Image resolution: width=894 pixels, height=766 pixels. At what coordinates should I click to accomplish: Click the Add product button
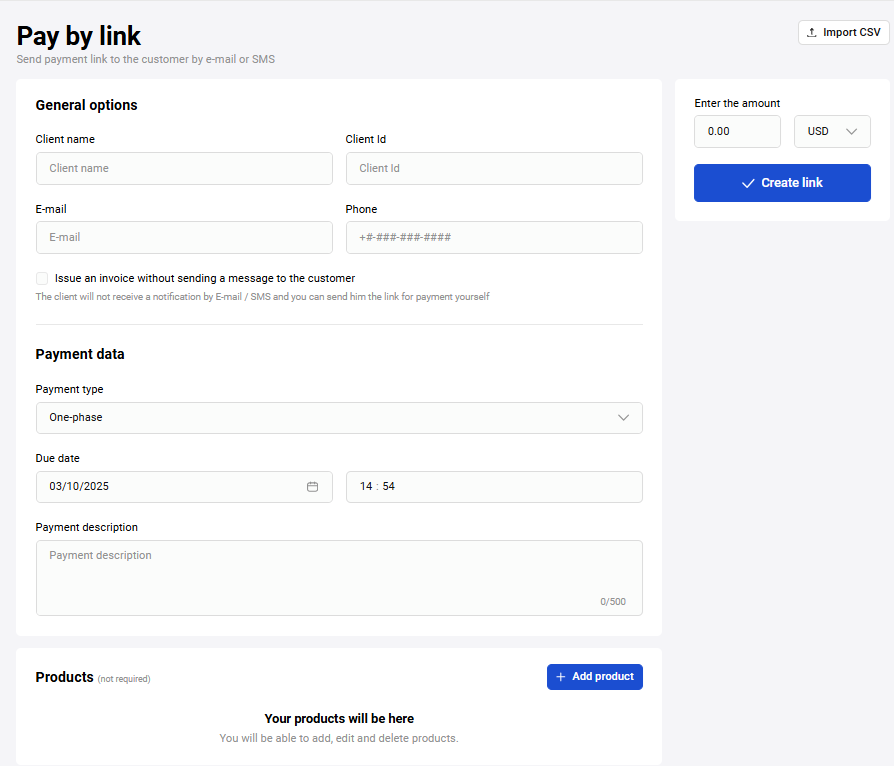[x=594, y=677]
